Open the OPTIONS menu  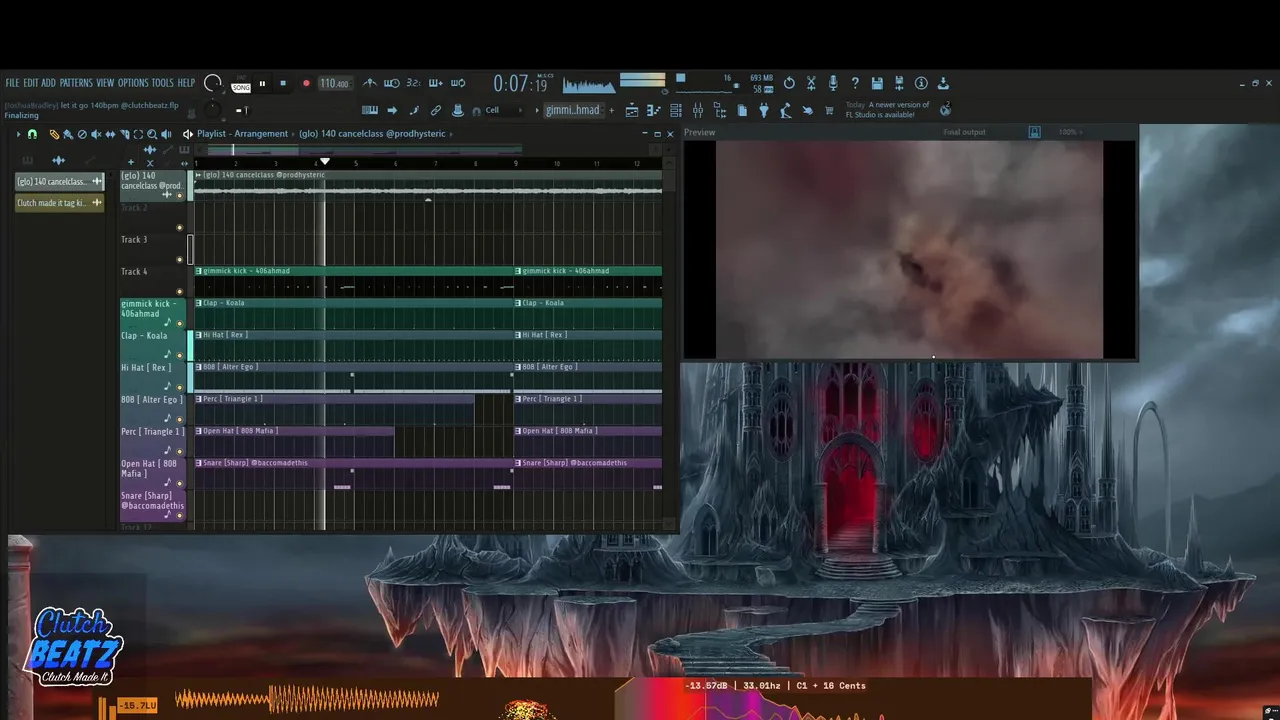(x=133, y=83)
